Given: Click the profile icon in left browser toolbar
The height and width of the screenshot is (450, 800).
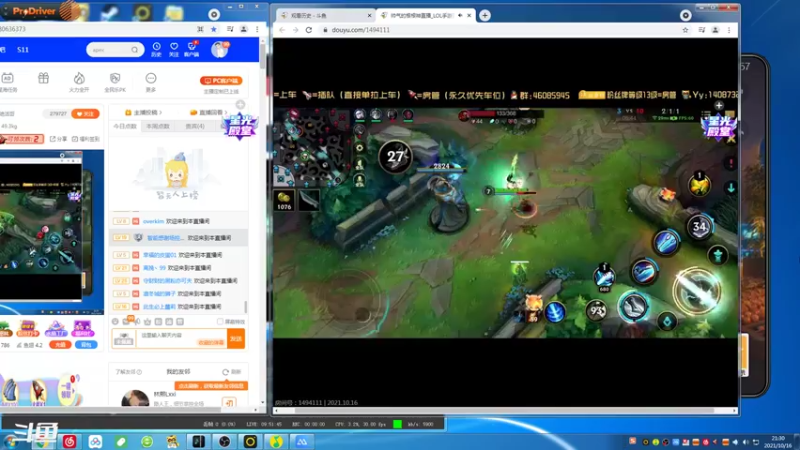Looking at the screenshot, I should 244,29.
